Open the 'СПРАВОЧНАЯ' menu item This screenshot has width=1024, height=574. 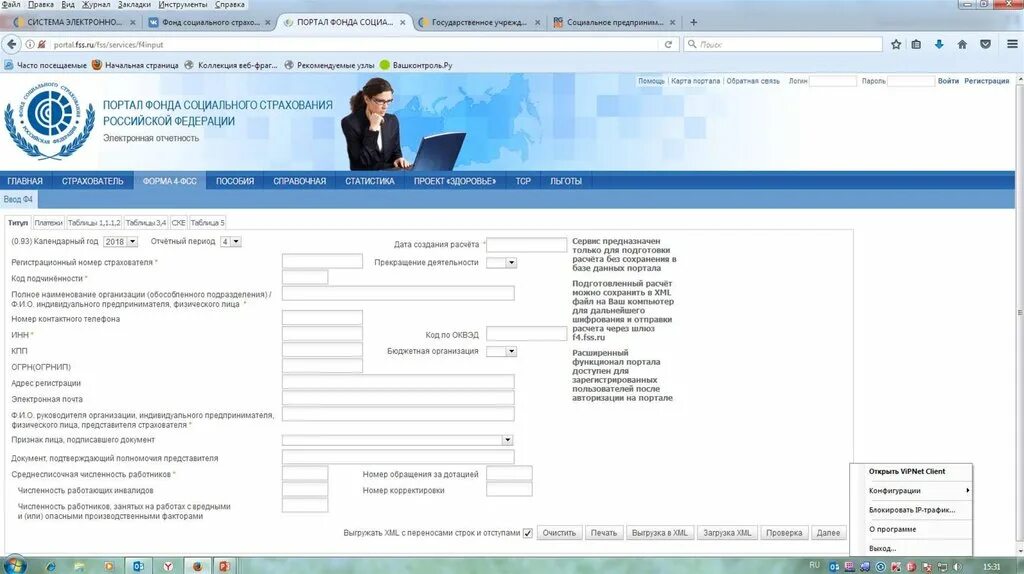300,181
